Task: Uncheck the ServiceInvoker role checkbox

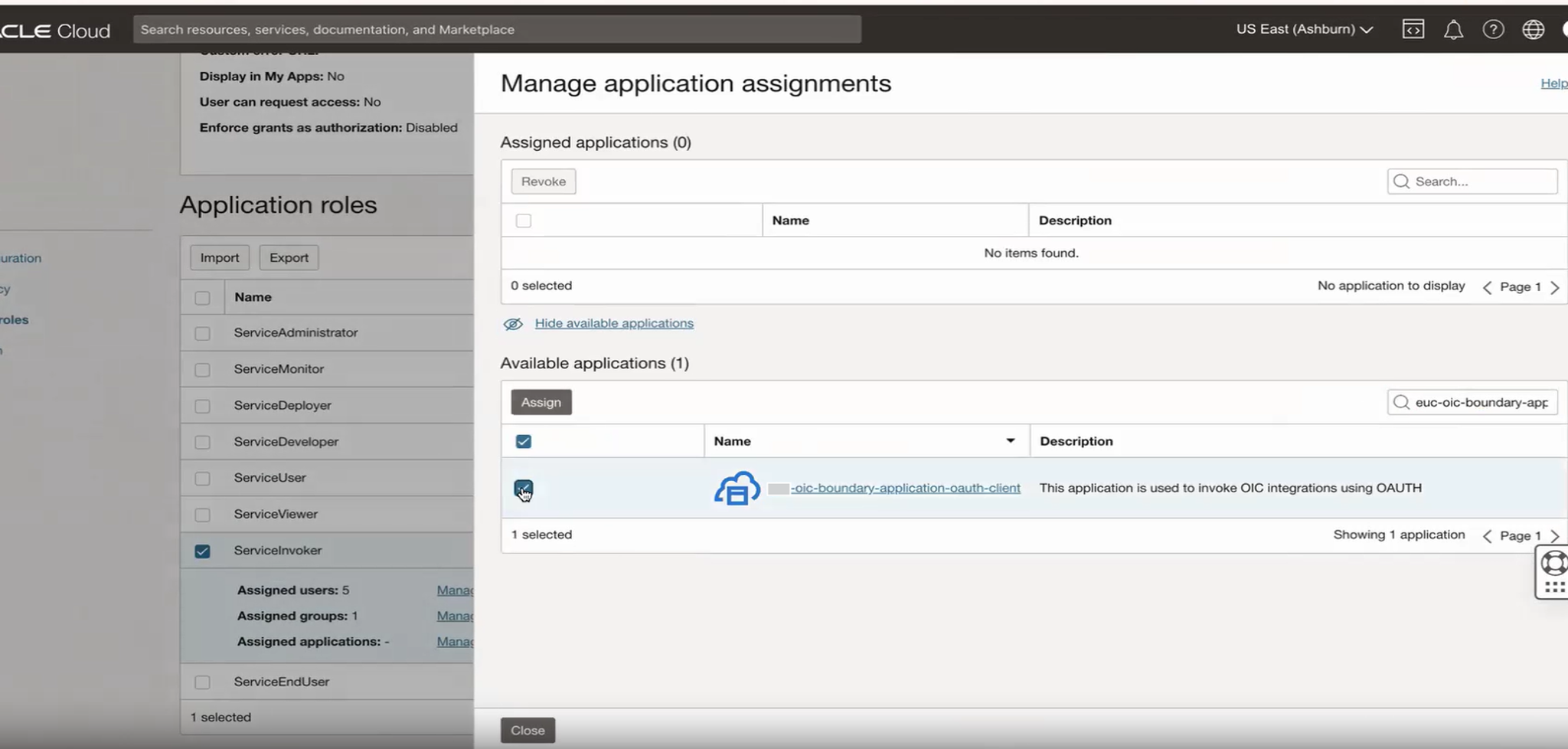Action: [202, 551]
